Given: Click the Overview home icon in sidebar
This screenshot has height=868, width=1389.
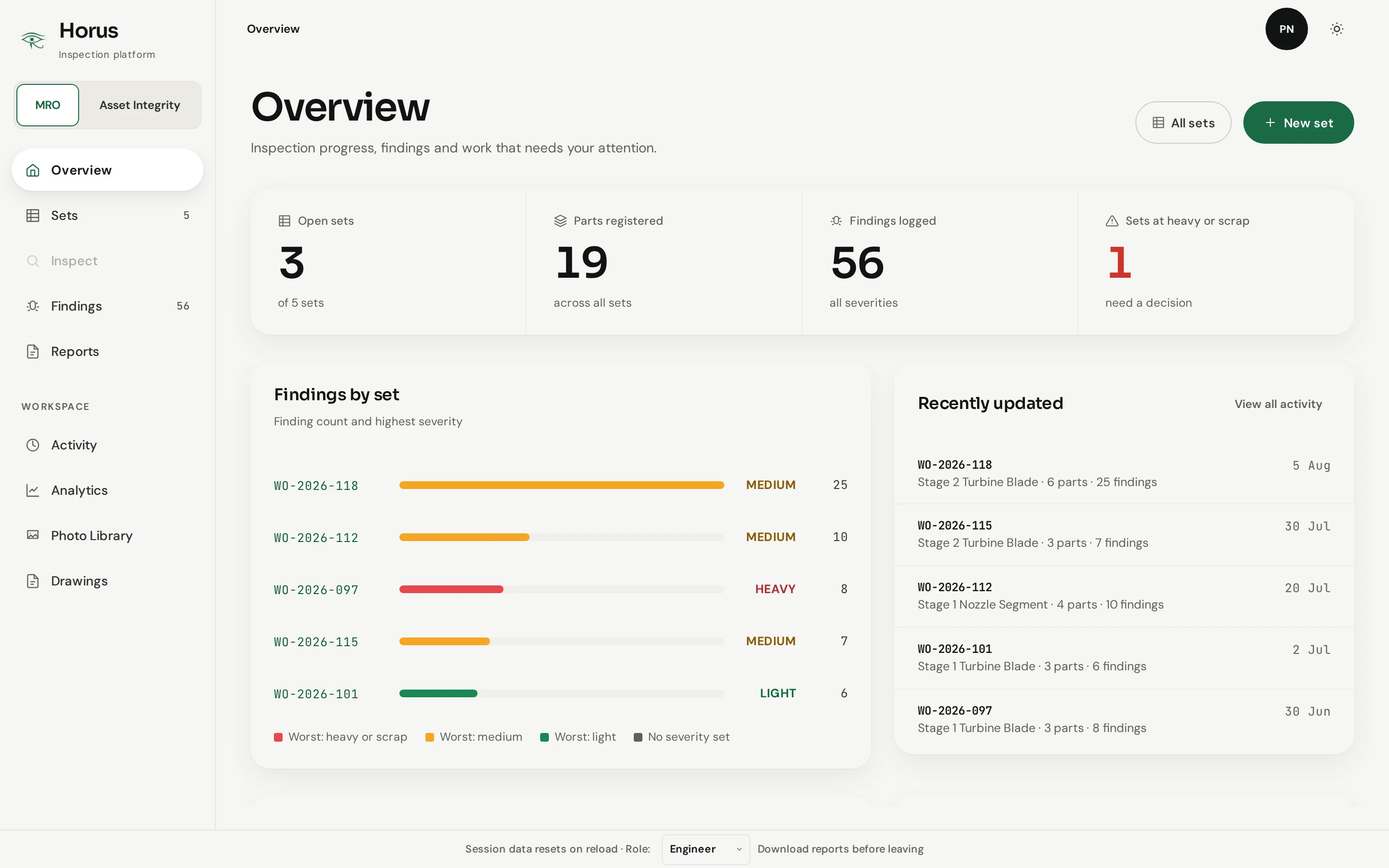Looking at the screenshot, I should (x=33, y=170).
